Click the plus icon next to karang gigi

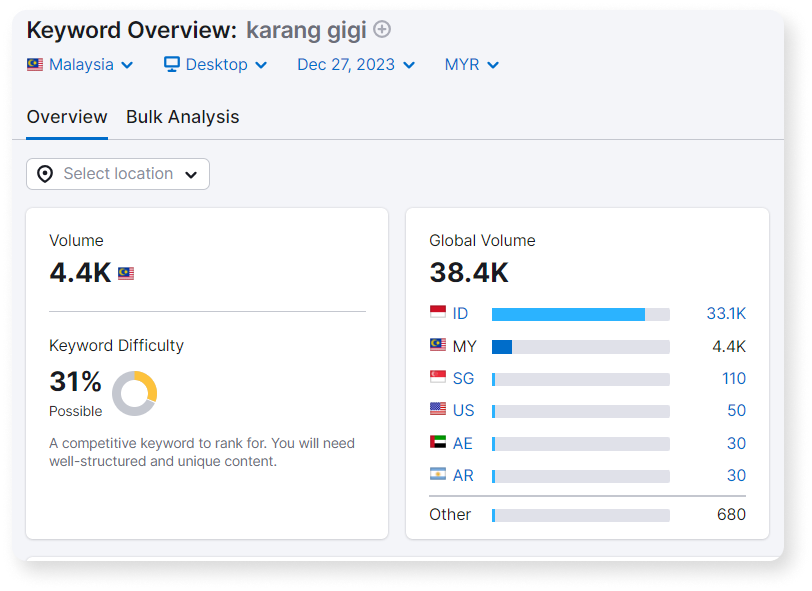(381, 30)
